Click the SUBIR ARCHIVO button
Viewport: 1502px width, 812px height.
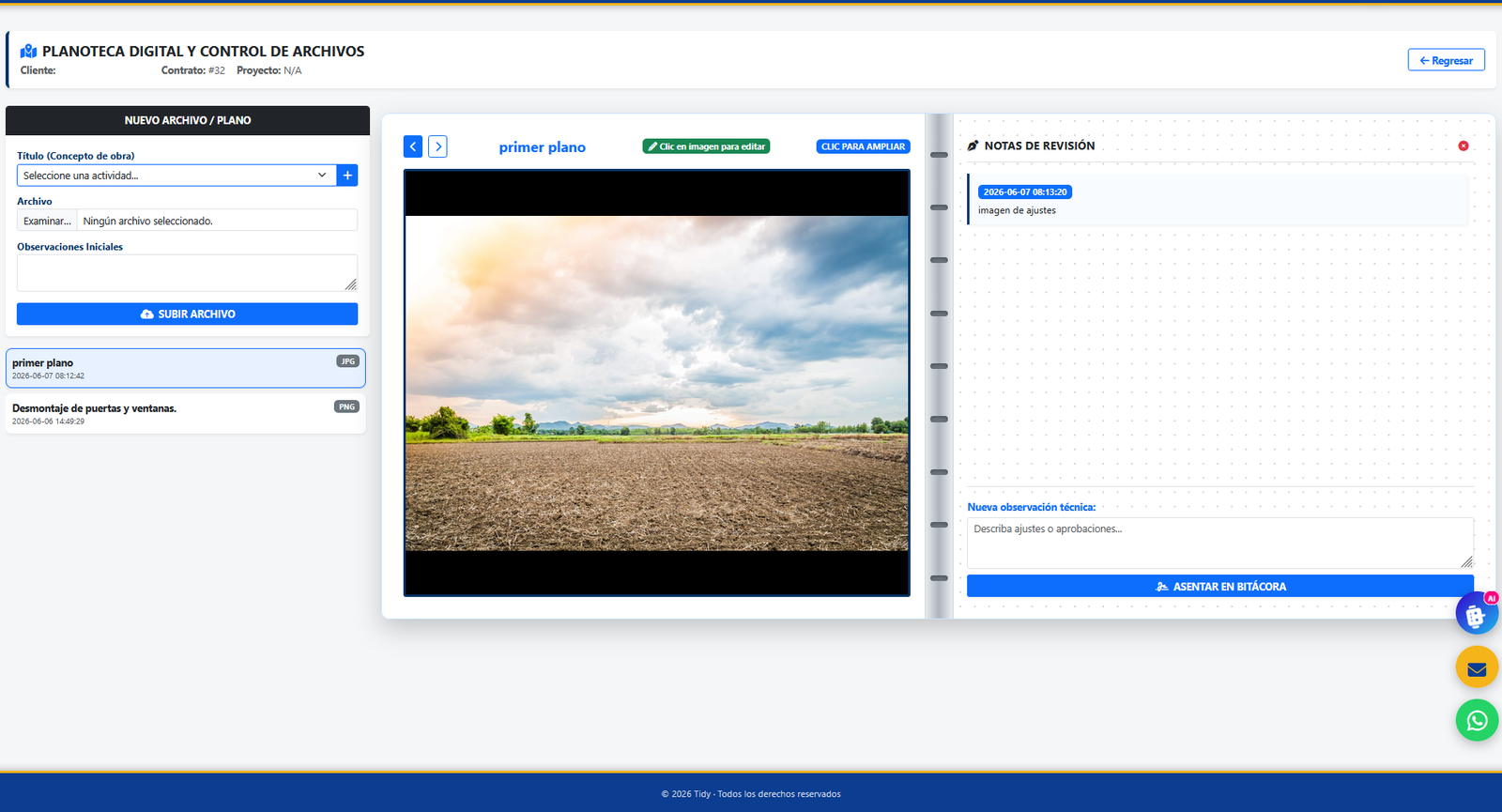click(x=187, y=314)
